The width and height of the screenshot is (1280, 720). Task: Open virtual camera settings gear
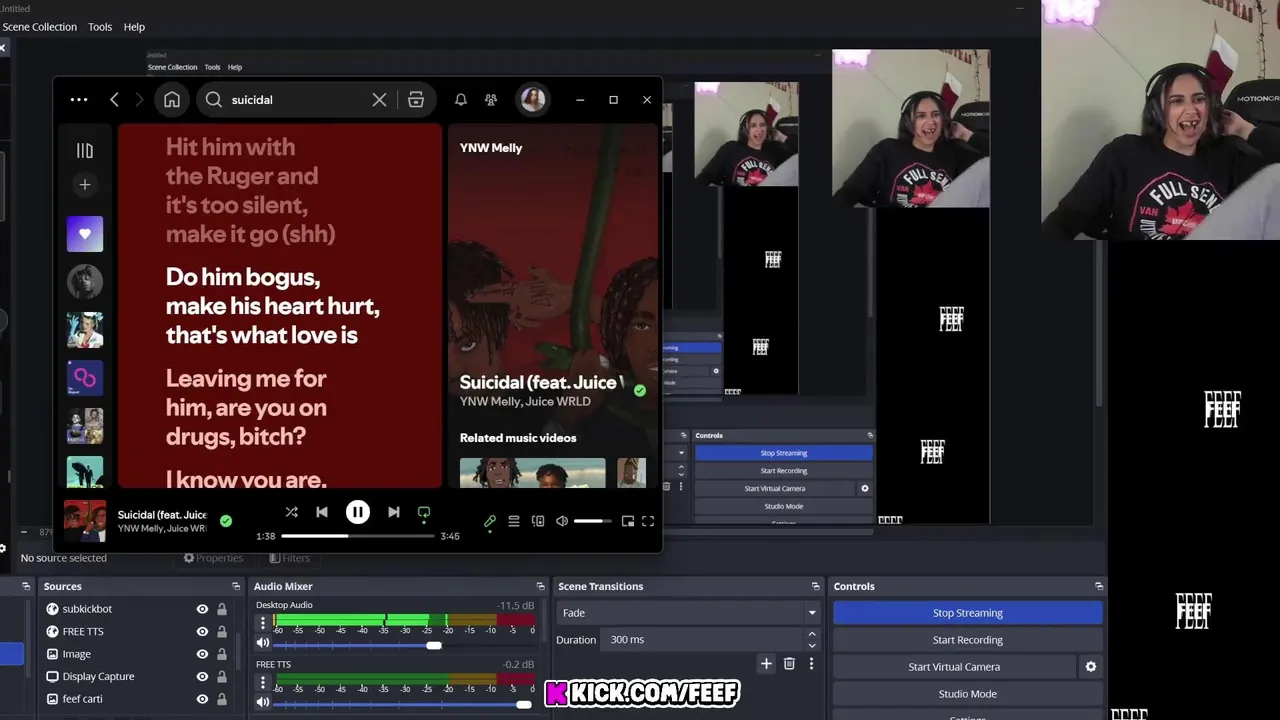pyautogui.click(x=1091, y=667)
